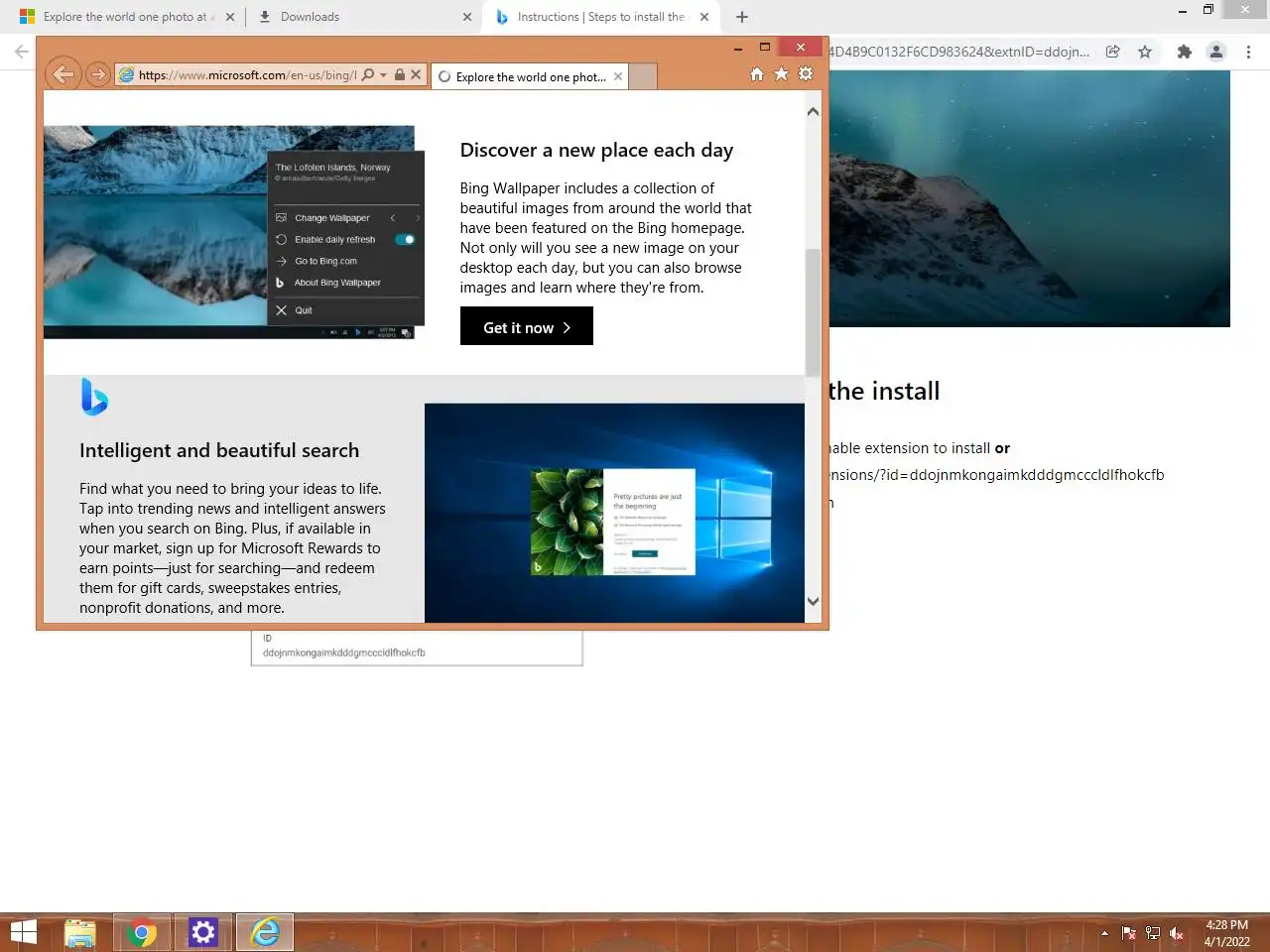This screenshot has width=1270, height=952.
Task: Click Chrome back arrow
Action: point(22,52)
